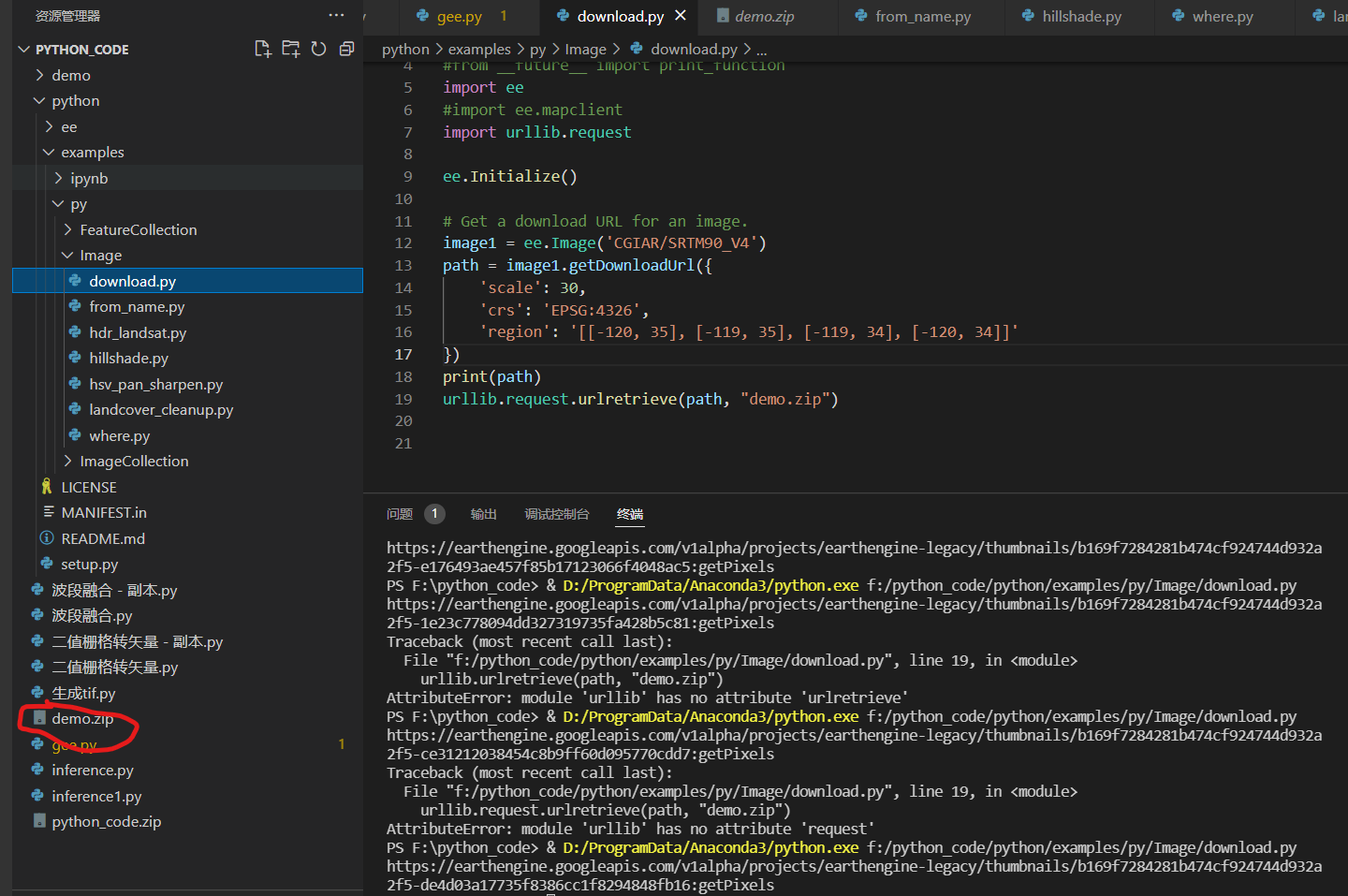Click Python icon on gee.py tab
The width and height of the screenshot is (1348, 896).
[423, 16]
